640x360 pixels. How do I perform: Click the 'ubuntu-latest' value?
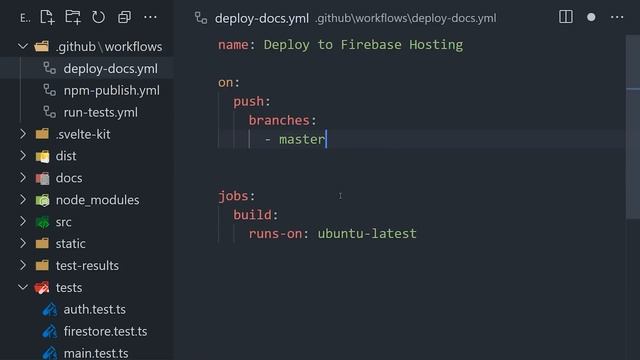click(367, 234)
